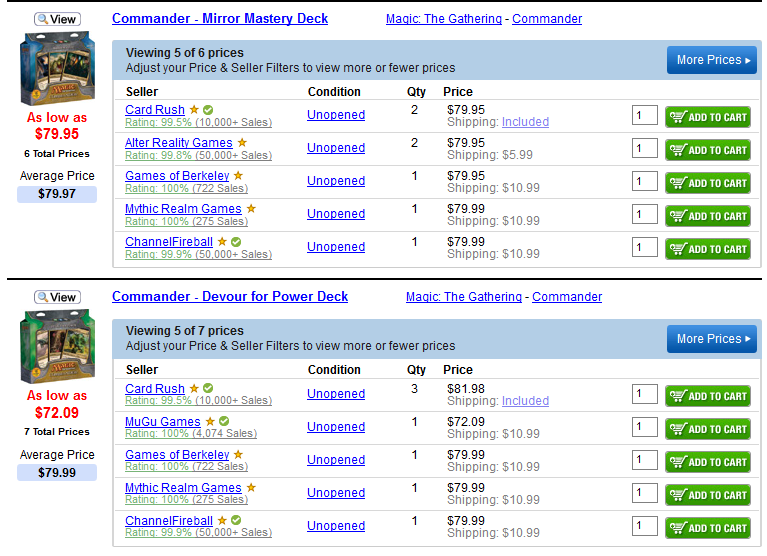Open Unopened condition link for MuGu Games
This screenshot has height=556, width=767.
pyautogui.click(x=336, y=427)
